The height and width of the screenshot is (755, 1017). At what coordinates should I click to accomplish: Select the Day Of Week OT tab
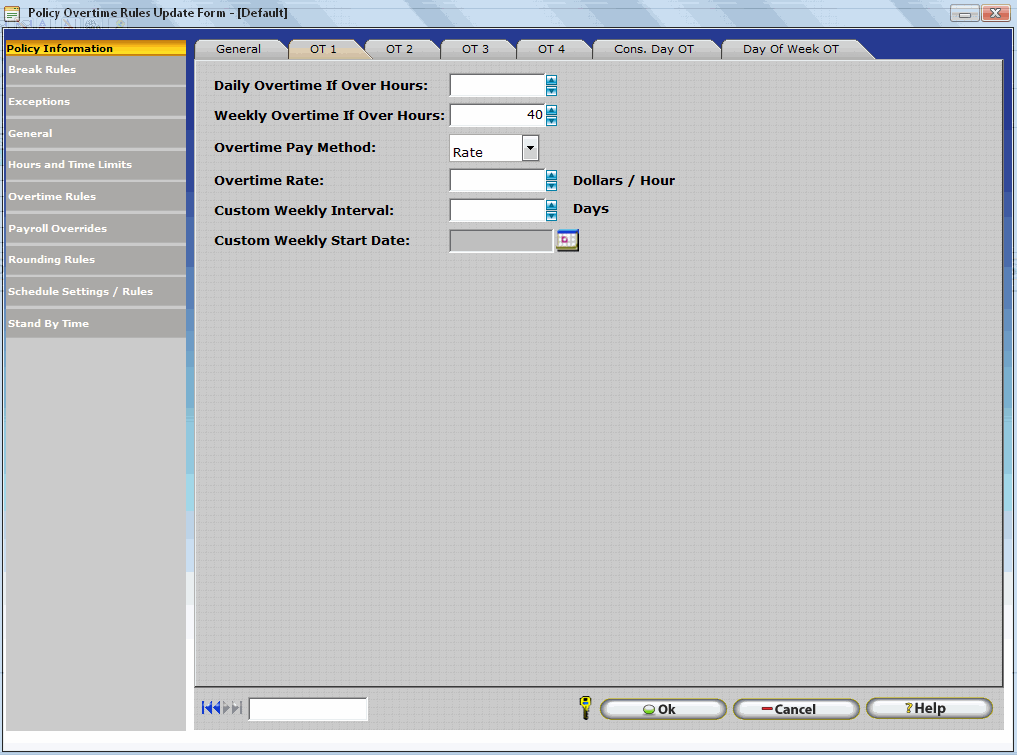[790, 49]
